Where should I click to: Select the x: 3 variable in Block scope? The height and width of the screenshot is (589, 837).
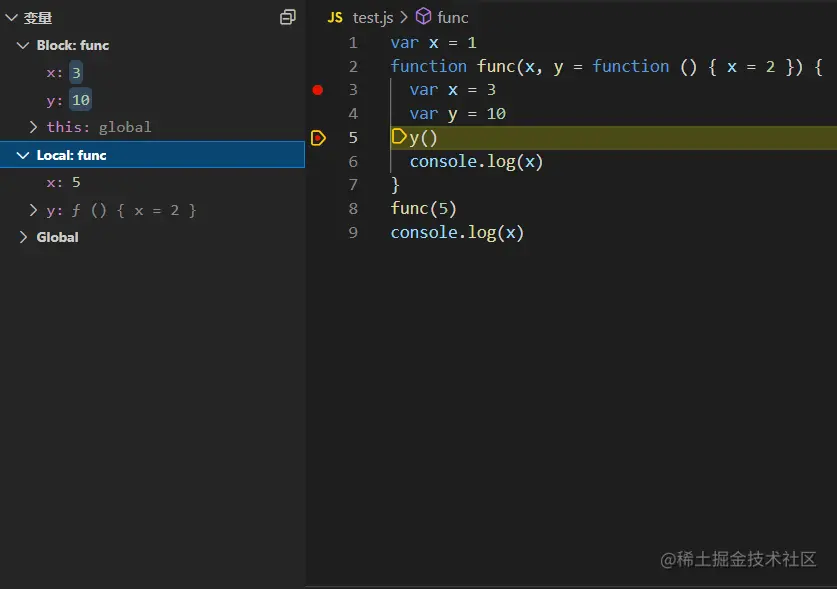[62, 73]
